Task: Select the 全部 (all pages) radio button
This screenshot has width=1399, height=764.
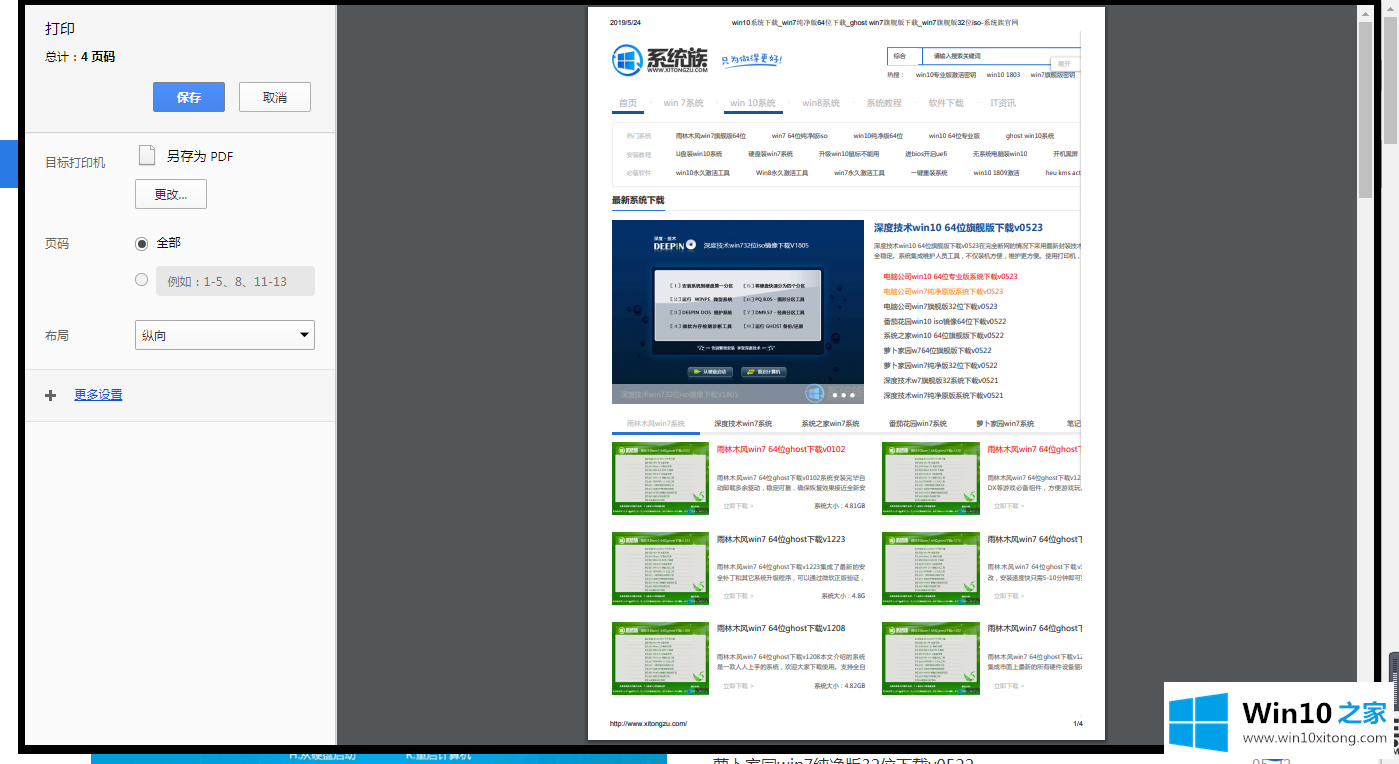Action: click(141, 243)
